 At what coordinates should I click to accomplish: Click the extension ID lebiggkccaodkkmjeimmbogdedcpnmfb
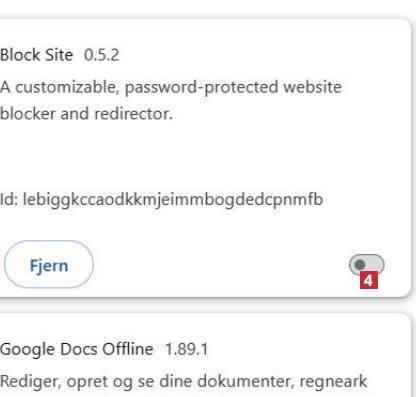tap(173, 200)
